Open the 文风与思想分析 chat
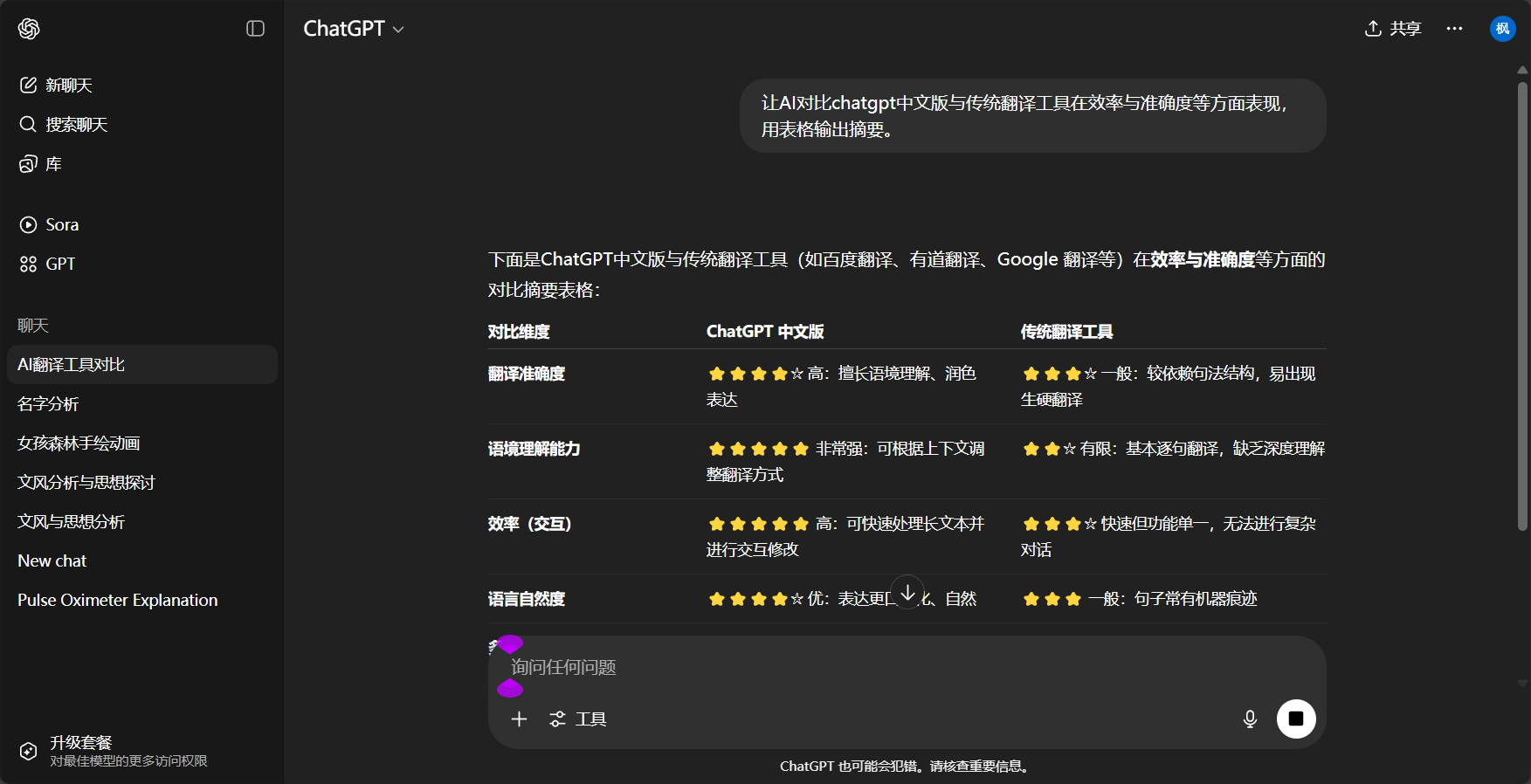Screen dimensions: 1531x784 point(142,521)
